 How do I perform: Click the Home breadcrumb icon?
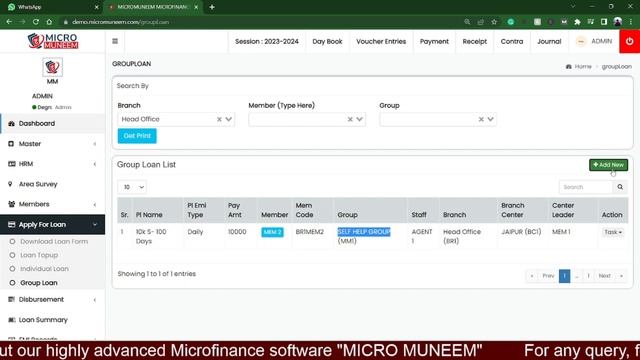pos(569,67)
